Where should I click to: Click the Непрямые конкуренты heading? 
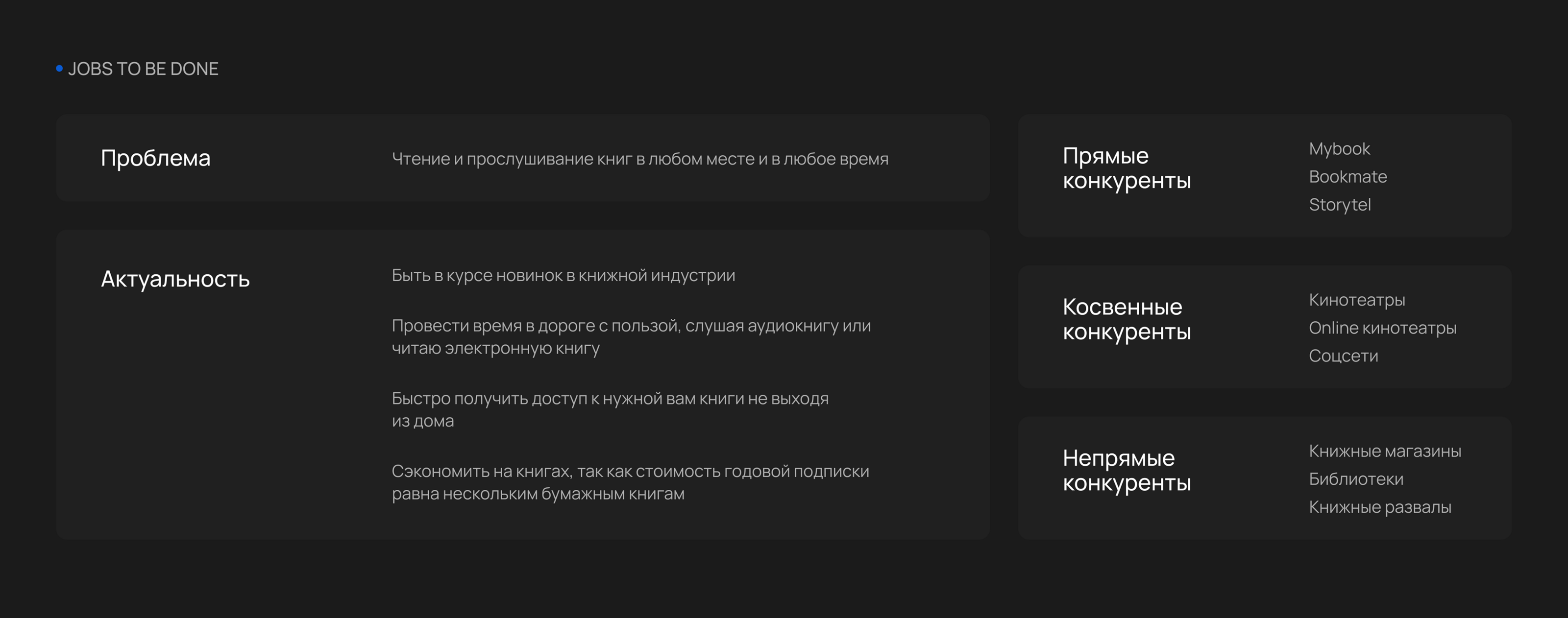point(1127,470)
